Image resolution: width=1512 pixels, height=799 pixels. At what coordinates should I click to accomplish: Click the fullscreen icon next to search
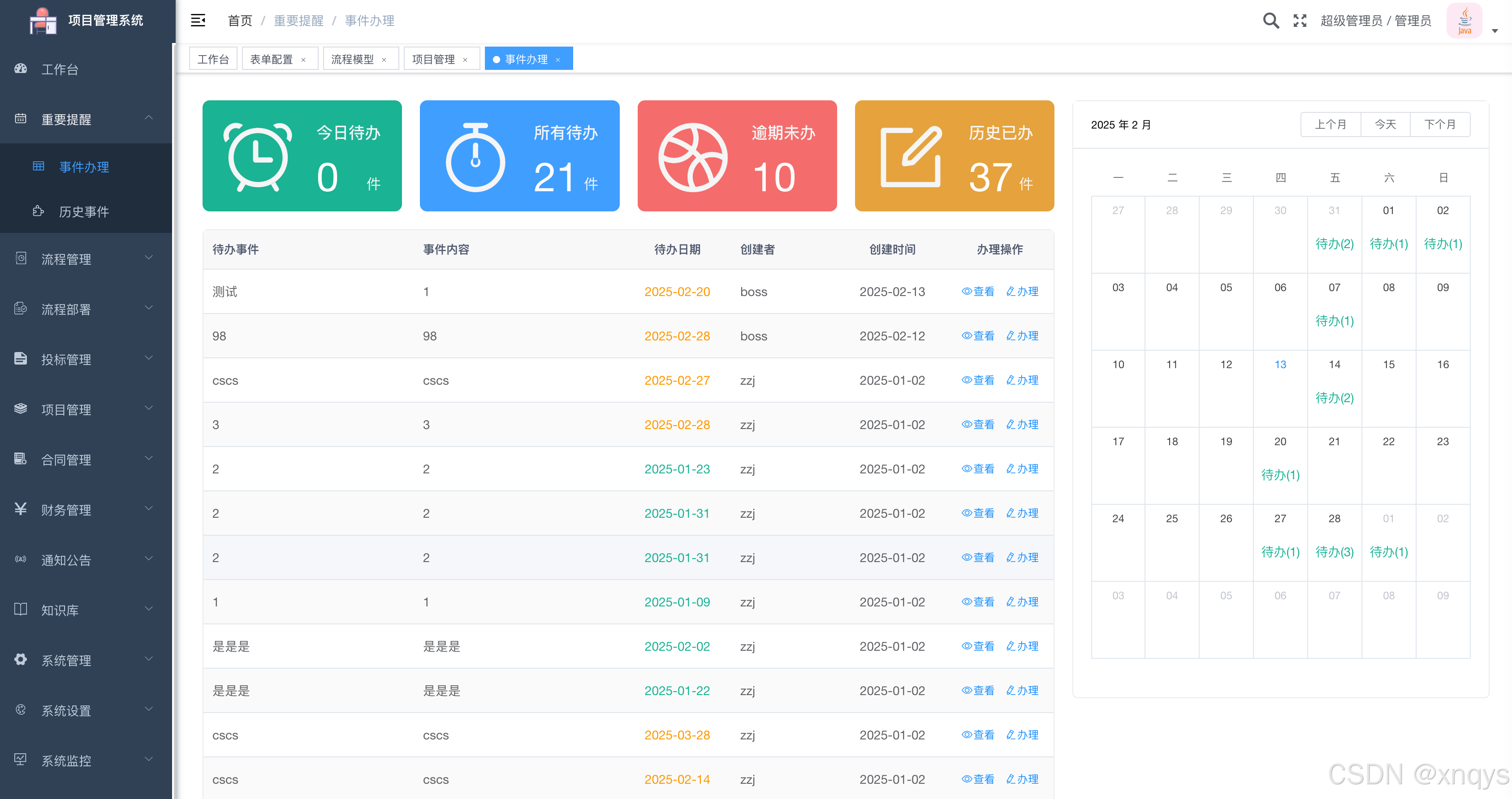(x=1300, y=21)
